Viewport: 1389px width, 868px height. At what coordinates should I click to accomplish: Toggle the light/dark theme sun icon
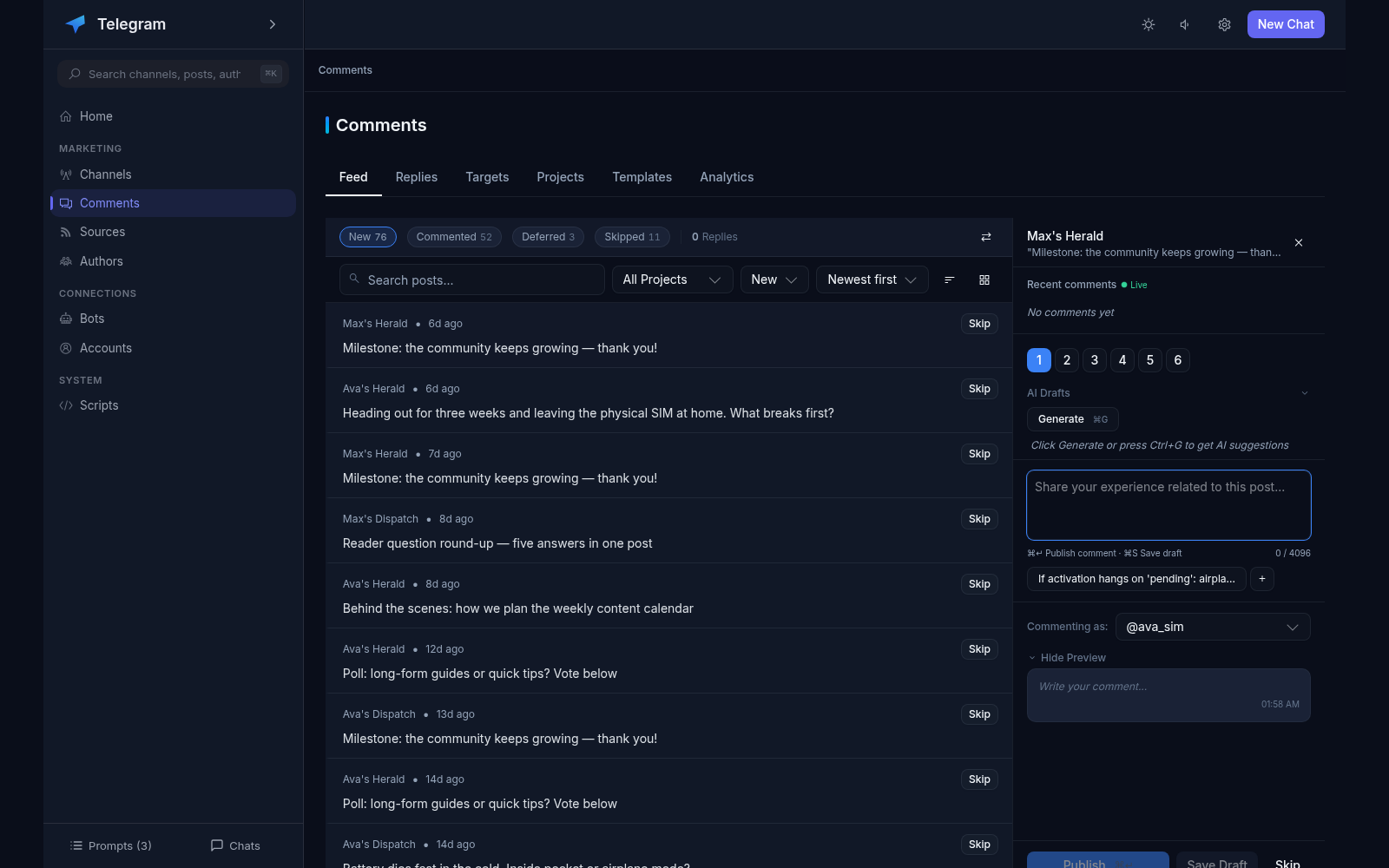(1148, 24)
